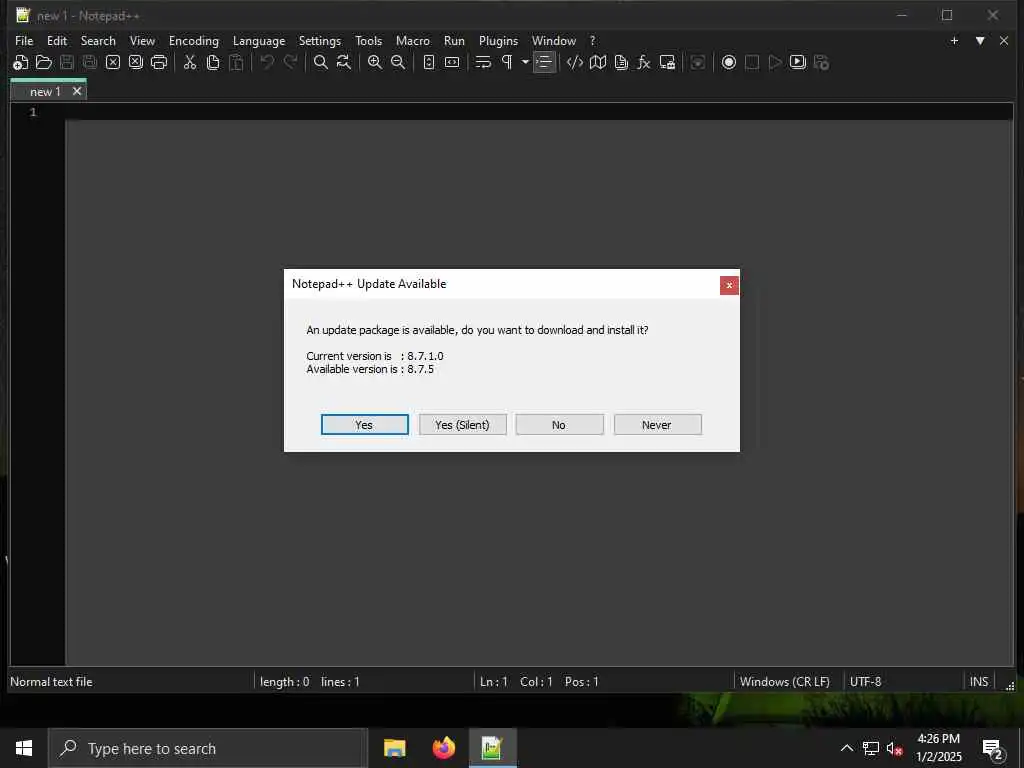
Task: Click the Folder as Workspace icon
Action: tap(667, 63)
